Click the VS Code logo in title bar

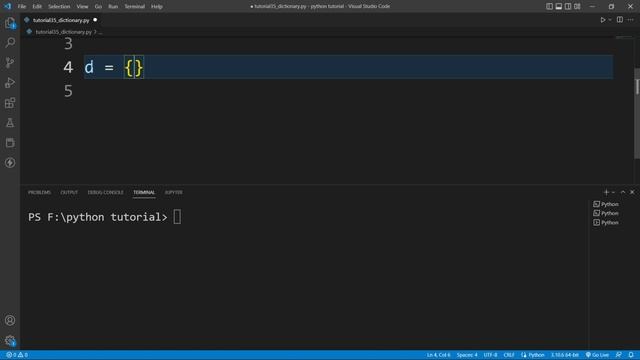coord(8,6)
